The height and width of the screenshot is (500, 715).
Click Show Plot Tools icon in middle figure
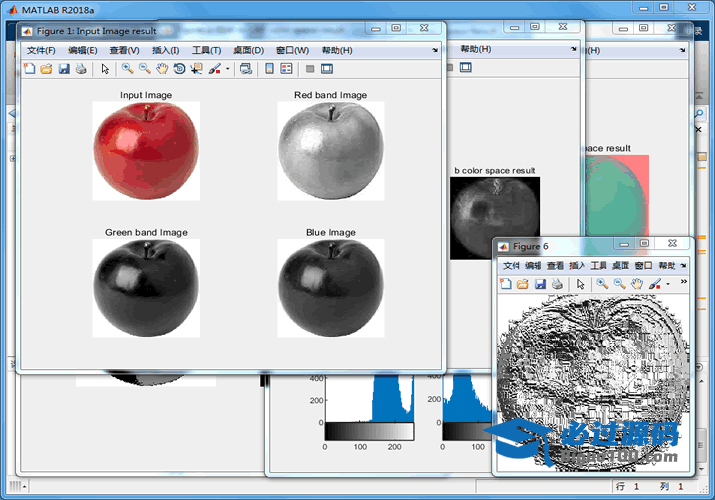(x=466, y=67)
